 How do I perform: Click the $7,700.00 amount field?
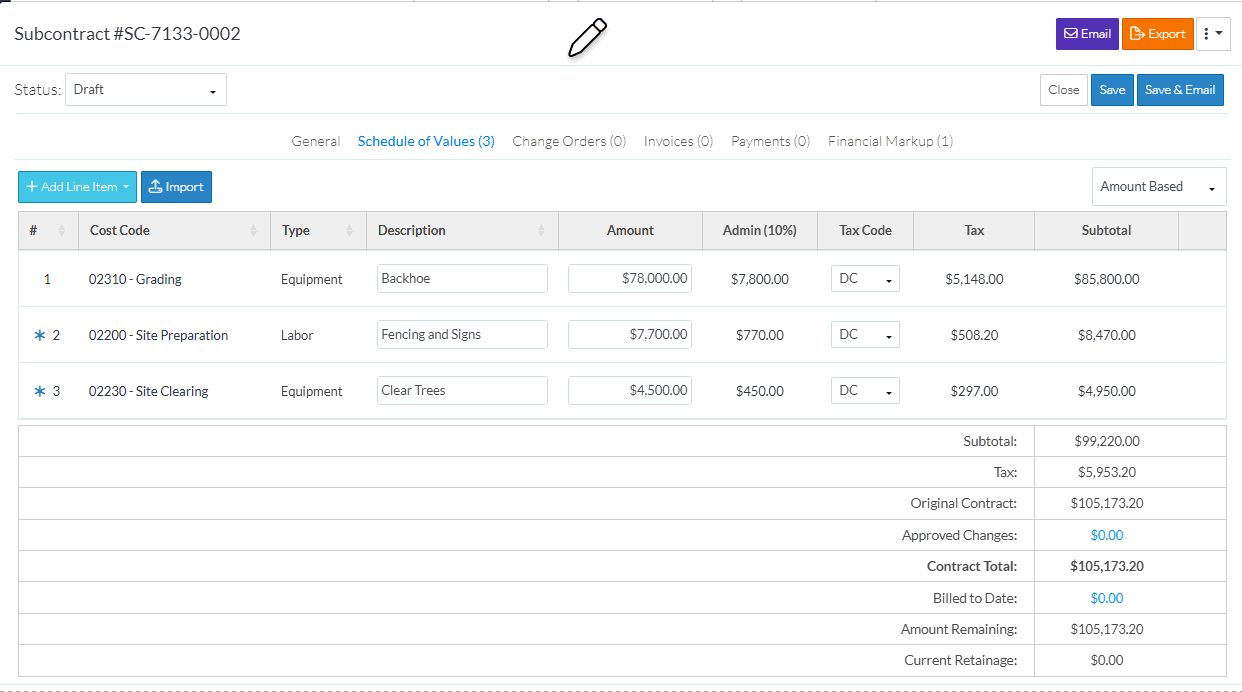click(630, 334)
